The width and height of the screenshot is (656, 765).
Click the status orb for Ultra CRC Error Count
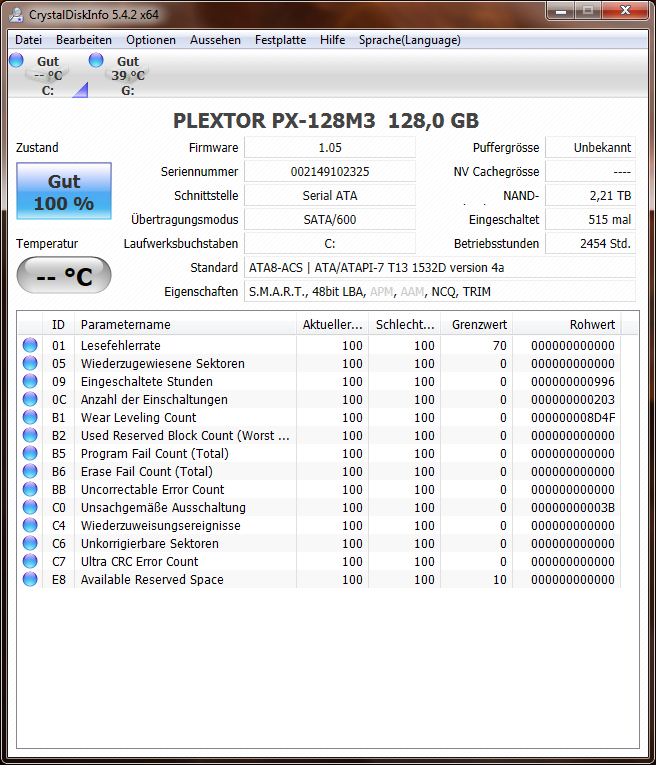click(x=30, y=562)
